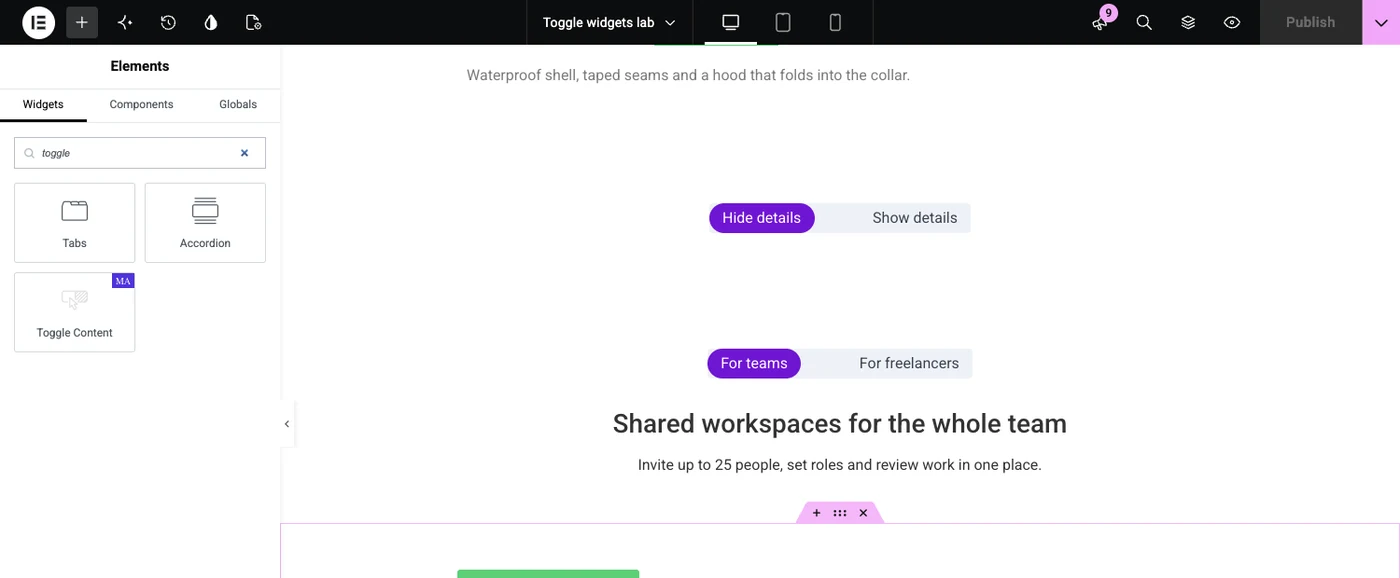Screen dimensions: 1400x578
Task: Select the Accordion widget
Action: 205,223
